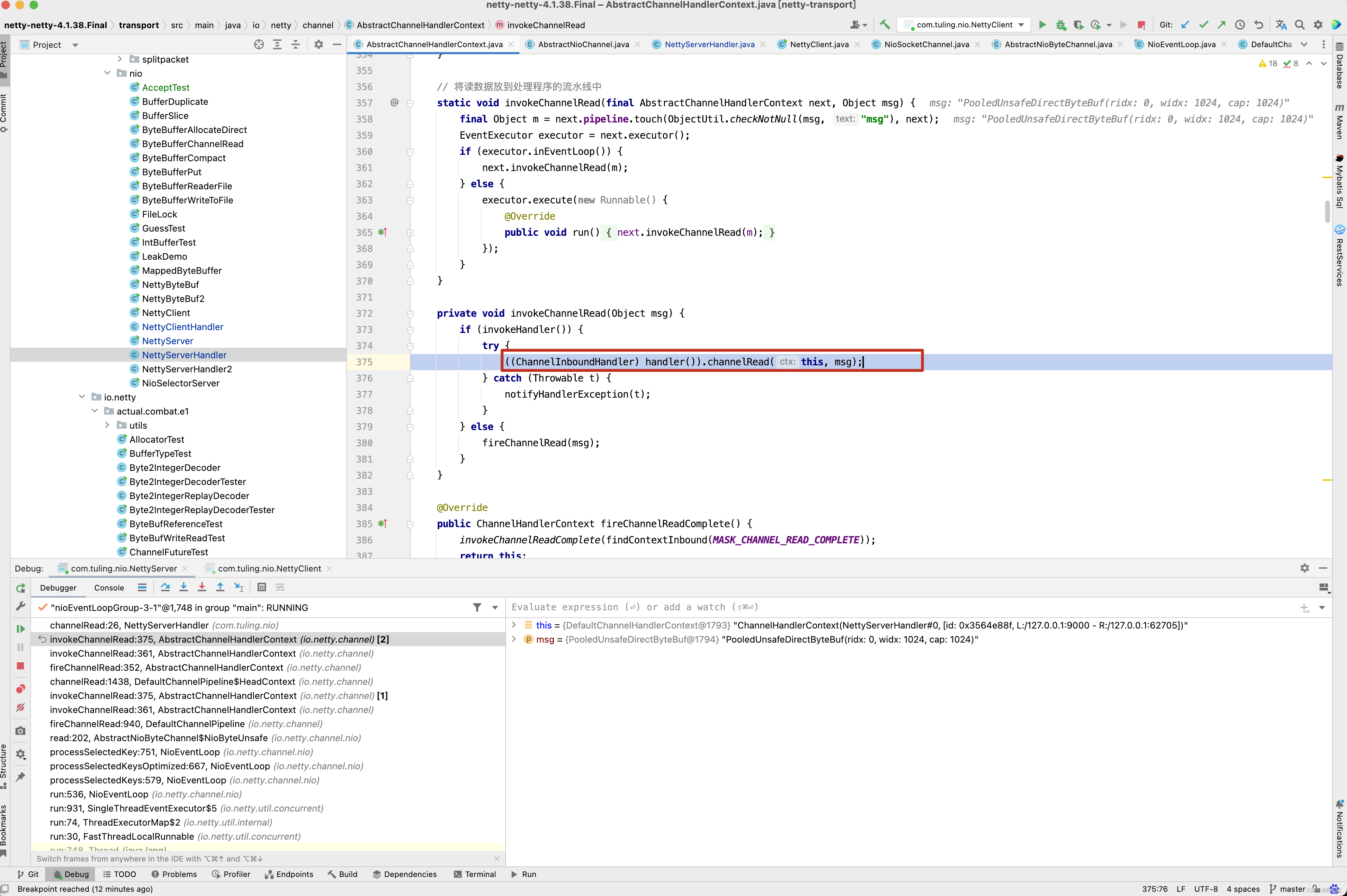This screenshot has height=896, width=1347.
Task: Switch to the Console tab
Action: [x=108, y=587]
